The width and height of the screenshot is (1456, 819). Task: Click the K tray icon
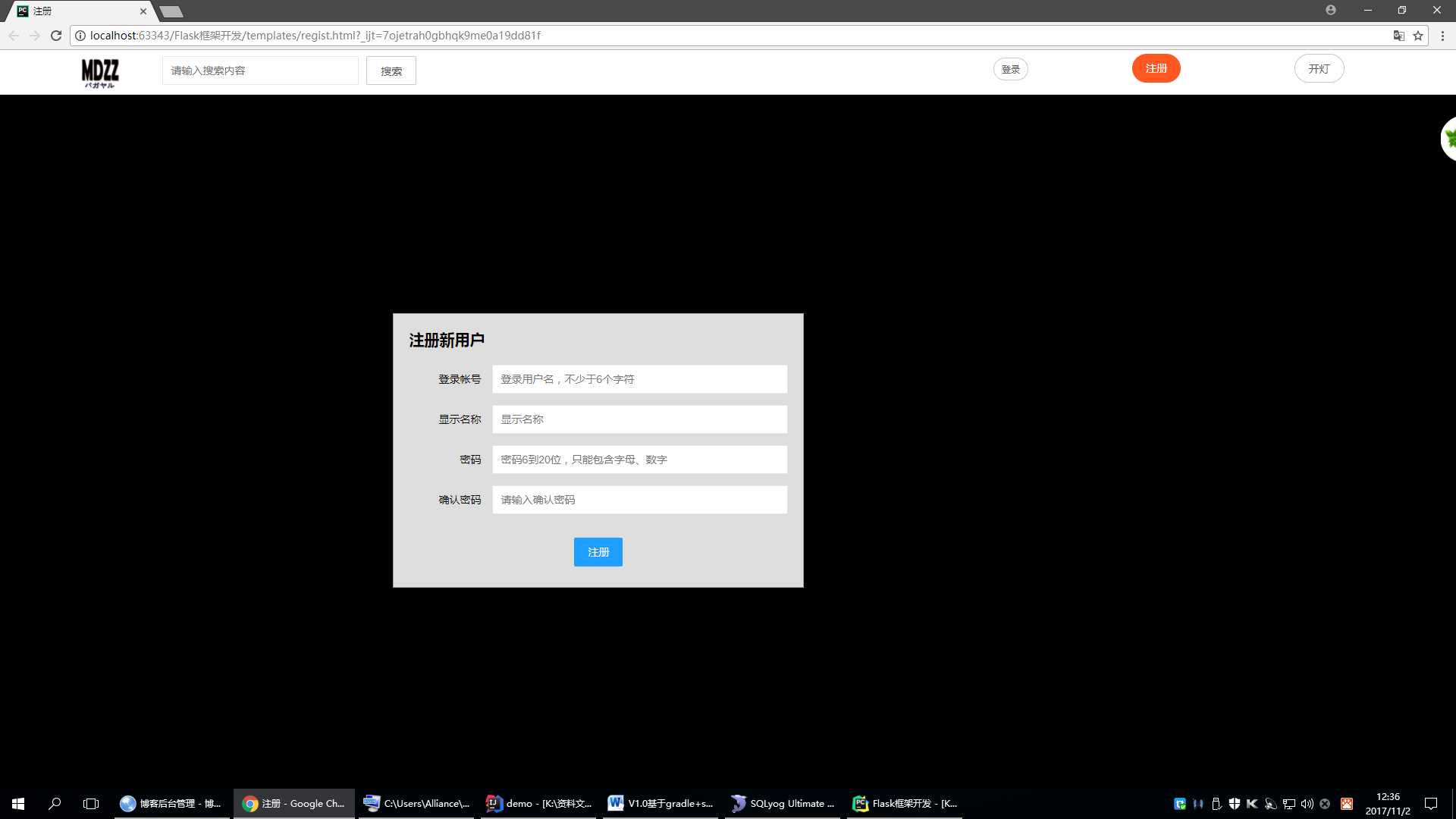coord(1253,804)
